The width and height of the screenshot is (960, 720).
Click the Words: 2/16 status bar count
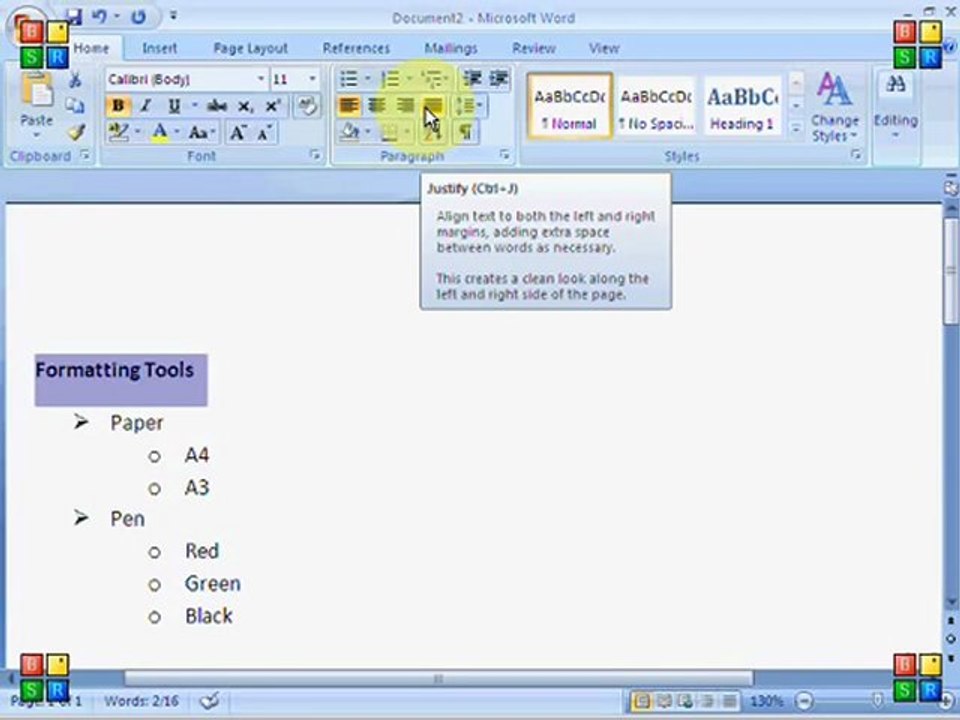point(141,701)
